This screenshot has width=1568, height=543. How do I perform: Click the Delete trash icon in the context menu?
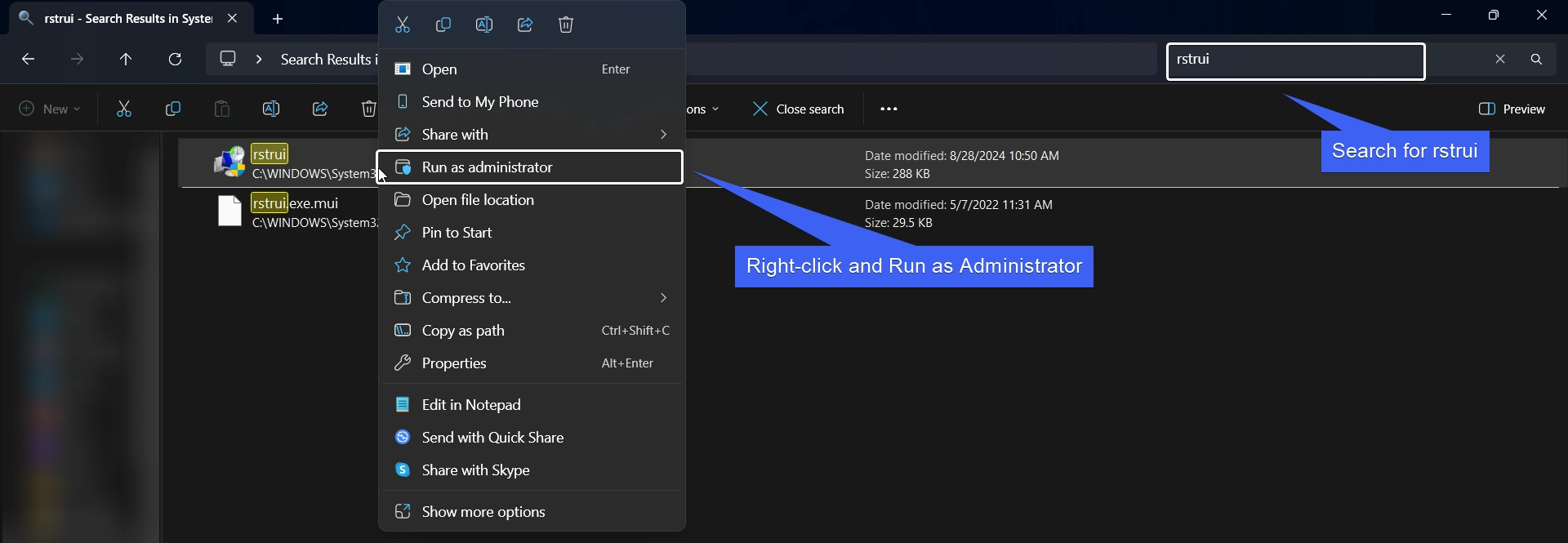click(x=566, y=25)
